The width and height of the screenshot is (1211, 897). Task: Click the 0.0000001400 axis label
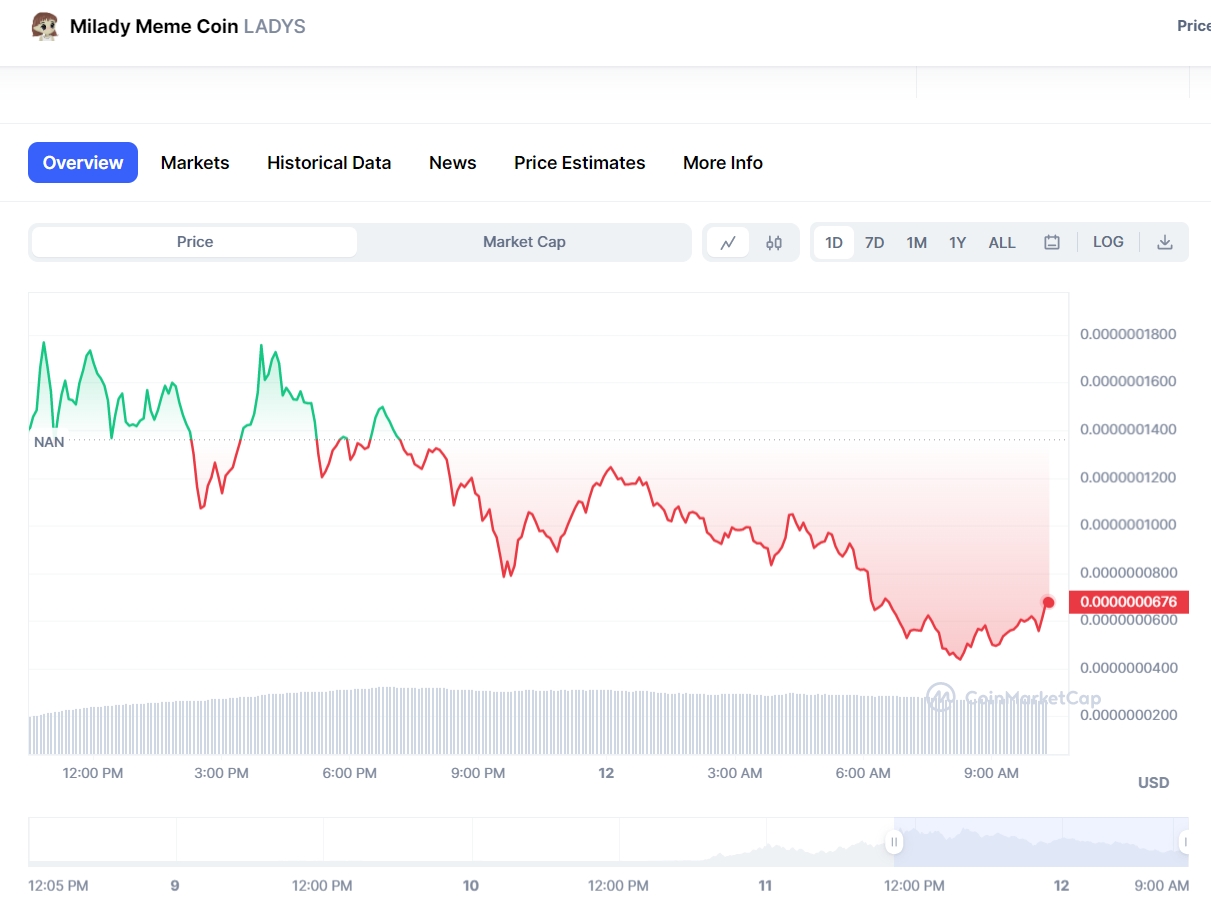(x=1128, y=429)
